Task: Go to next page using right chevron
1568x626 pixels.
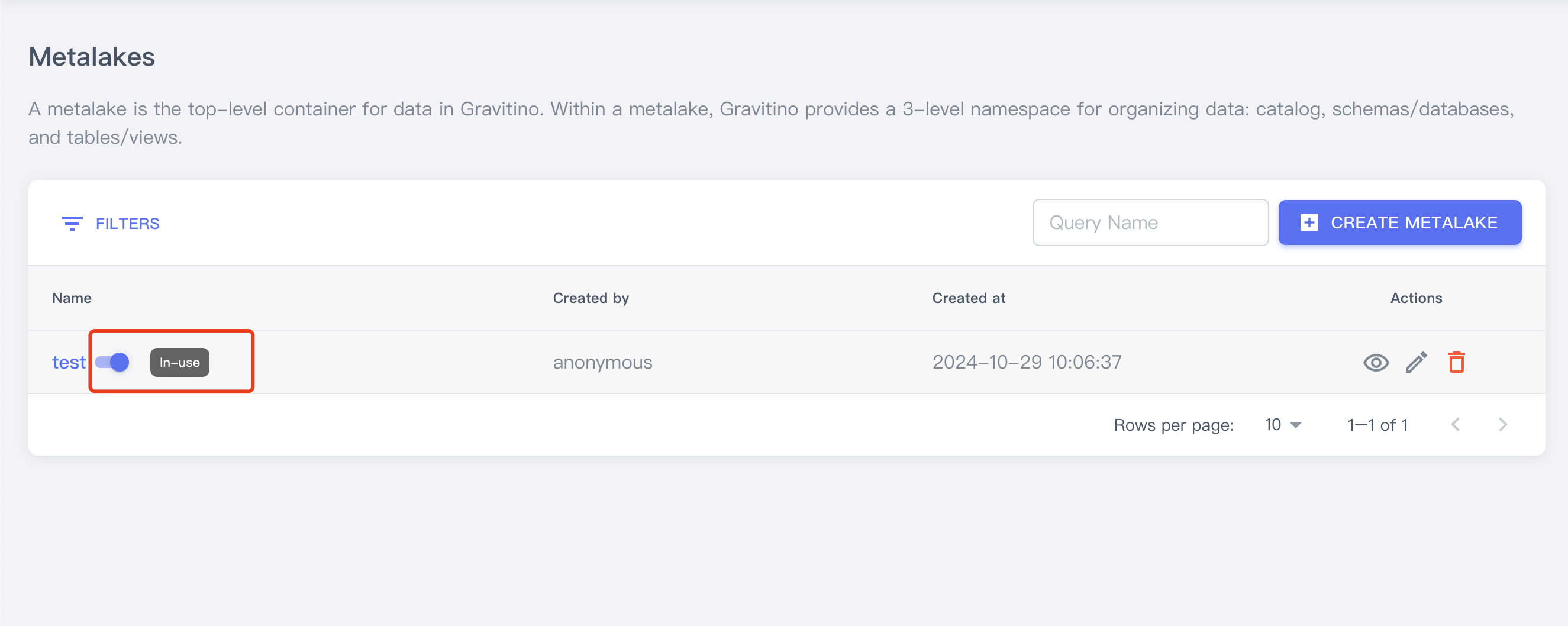Action: point(1502,425)
